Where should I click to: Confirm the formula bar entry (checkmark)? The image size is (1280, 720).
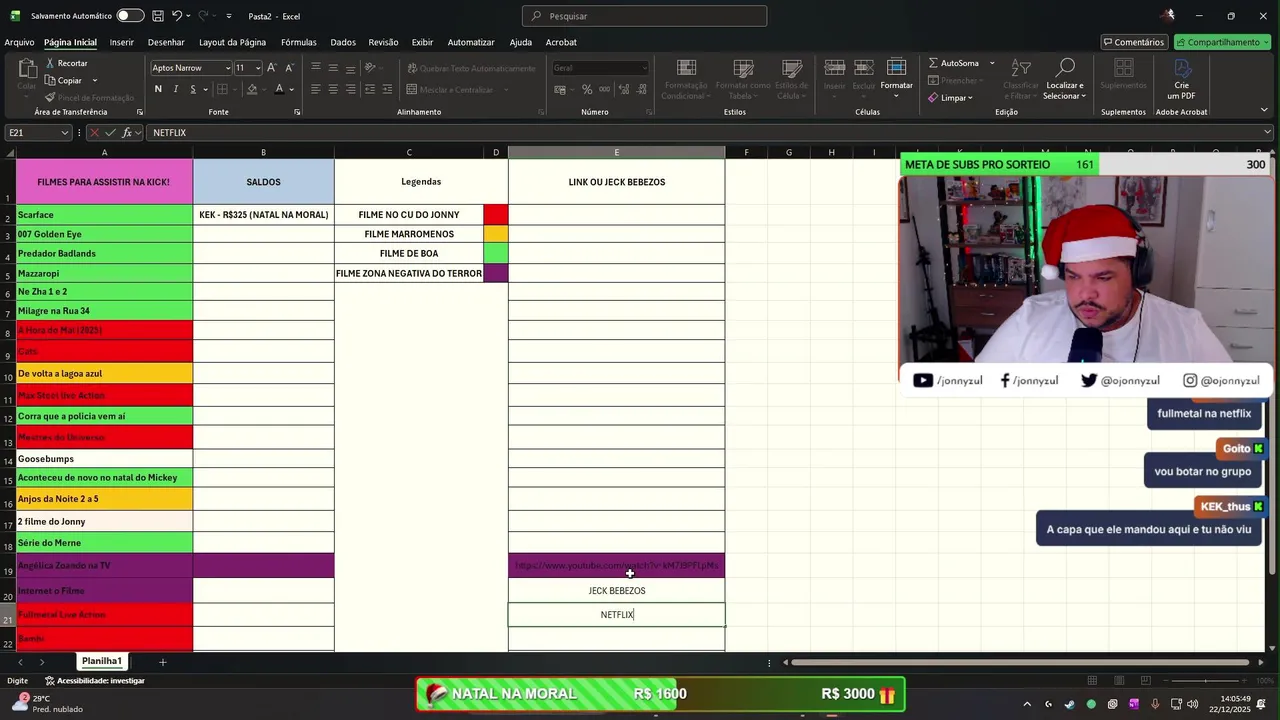point(110,132)
